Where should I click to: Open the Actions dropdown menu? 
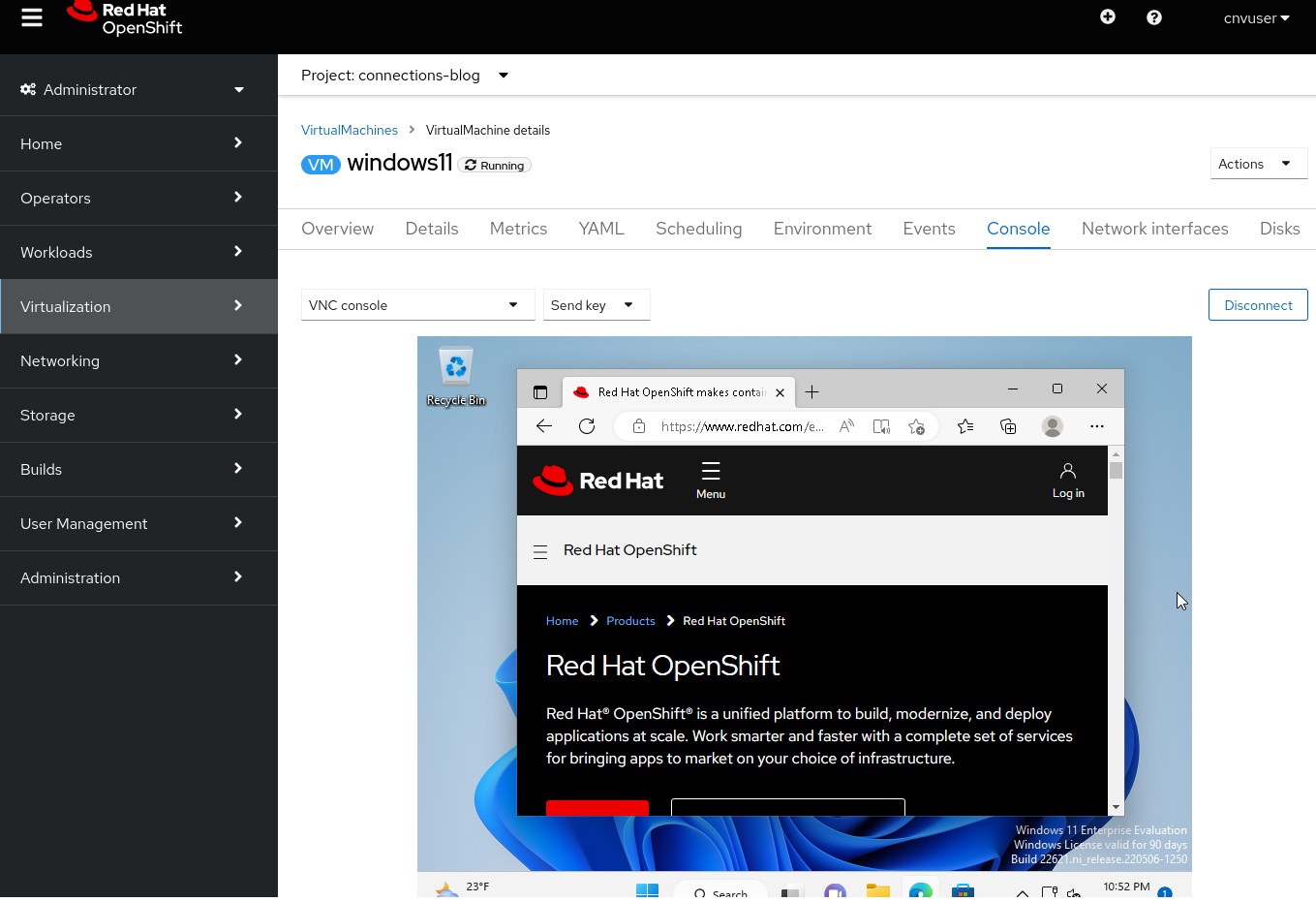1258,164
